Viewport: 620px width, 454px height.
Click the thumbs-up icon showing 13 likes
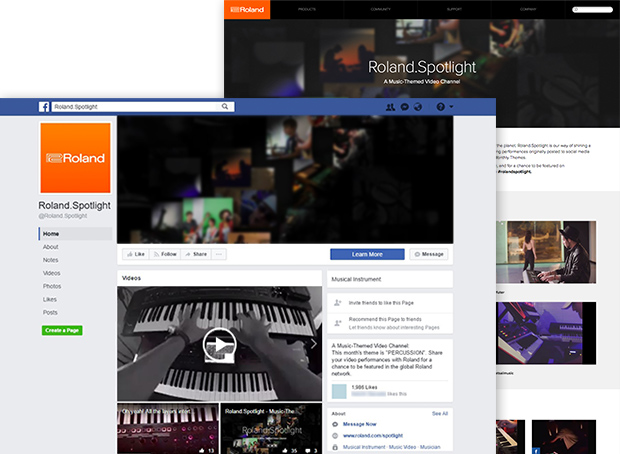pos(202,450)
